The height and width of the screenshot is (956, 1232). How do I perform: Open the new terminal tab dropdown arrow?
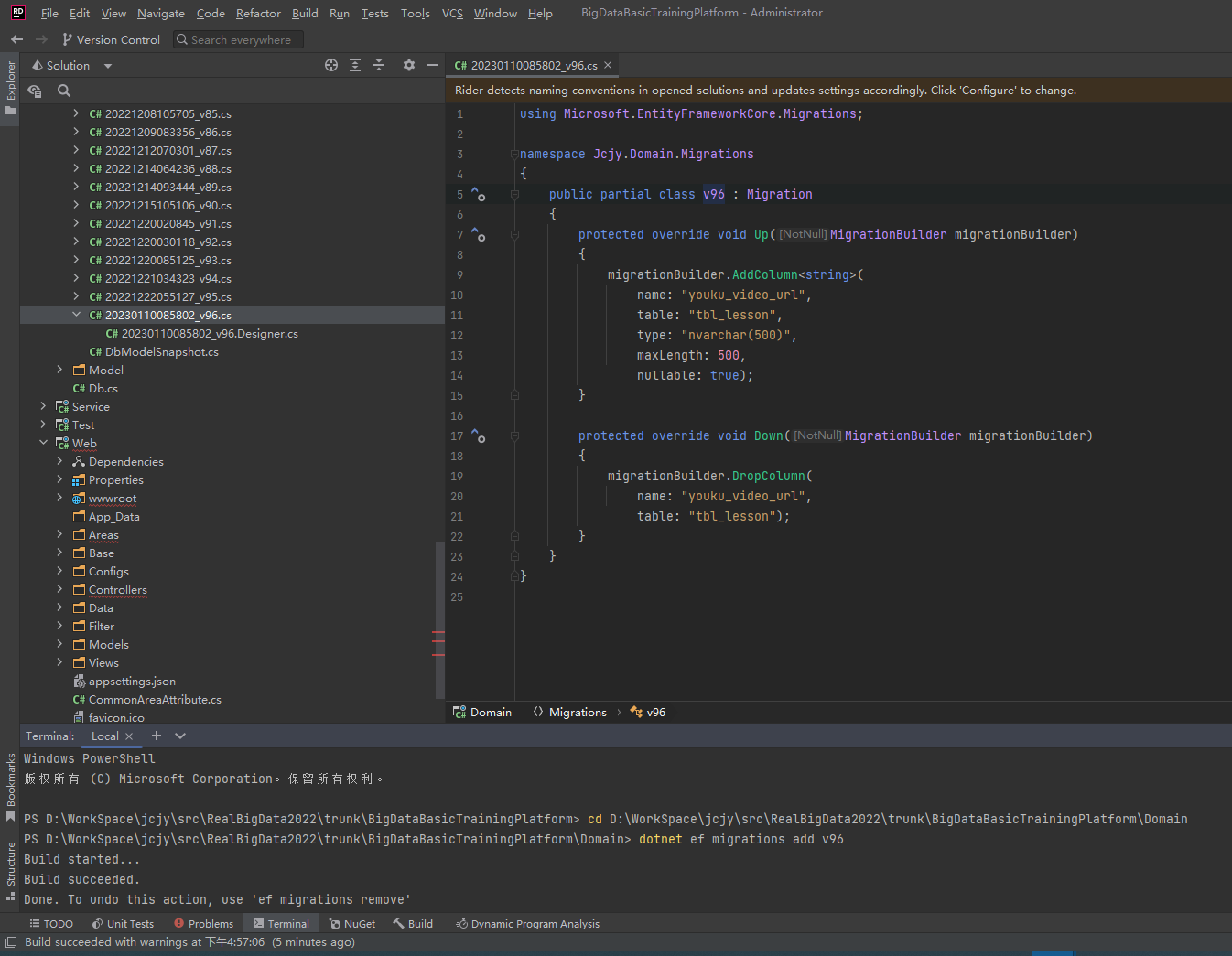179,736
